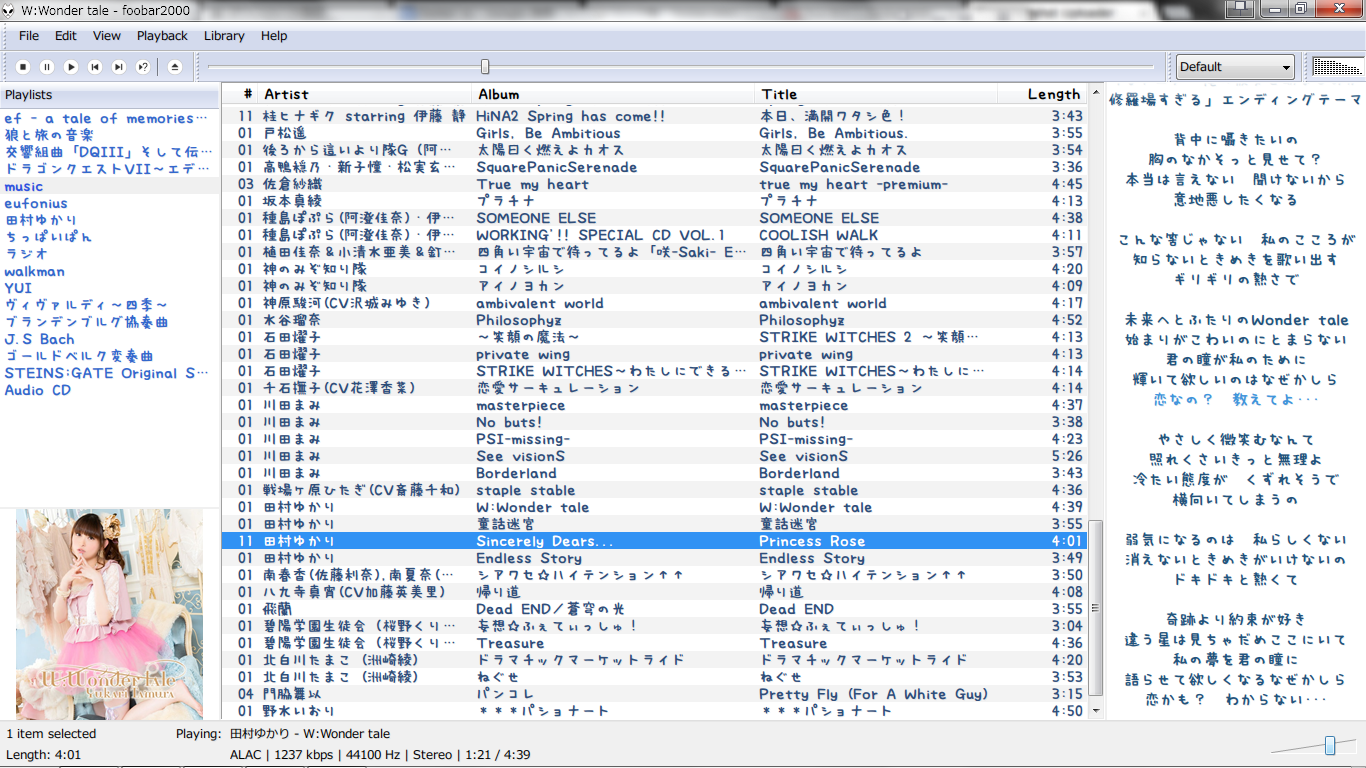The width and height of the screenshot is (1366, 768).
Task: Select the 'No buts!' track title
Action: [792, 422]
